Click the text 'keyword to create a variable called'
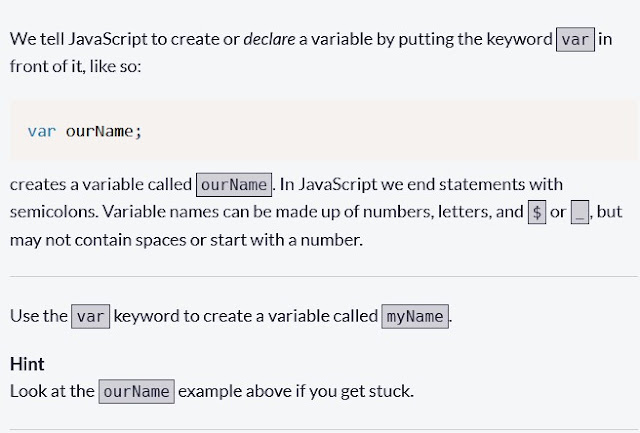 [x=246, y=316]
